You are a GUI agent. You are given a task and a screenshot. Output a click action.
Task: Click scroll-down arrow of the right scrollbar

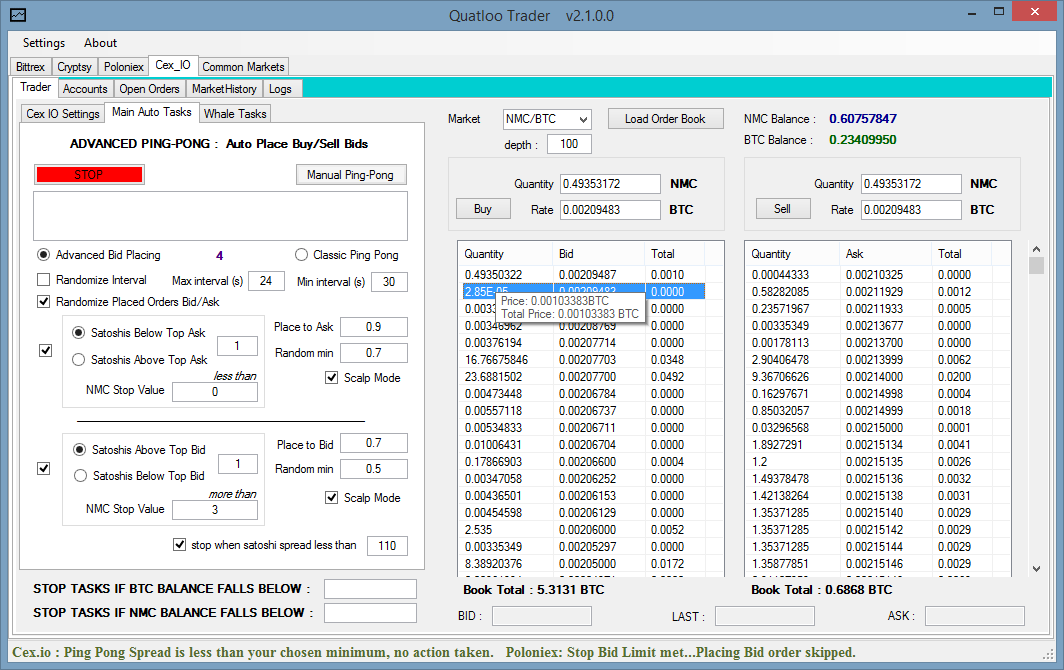[x=1037, y=568]
